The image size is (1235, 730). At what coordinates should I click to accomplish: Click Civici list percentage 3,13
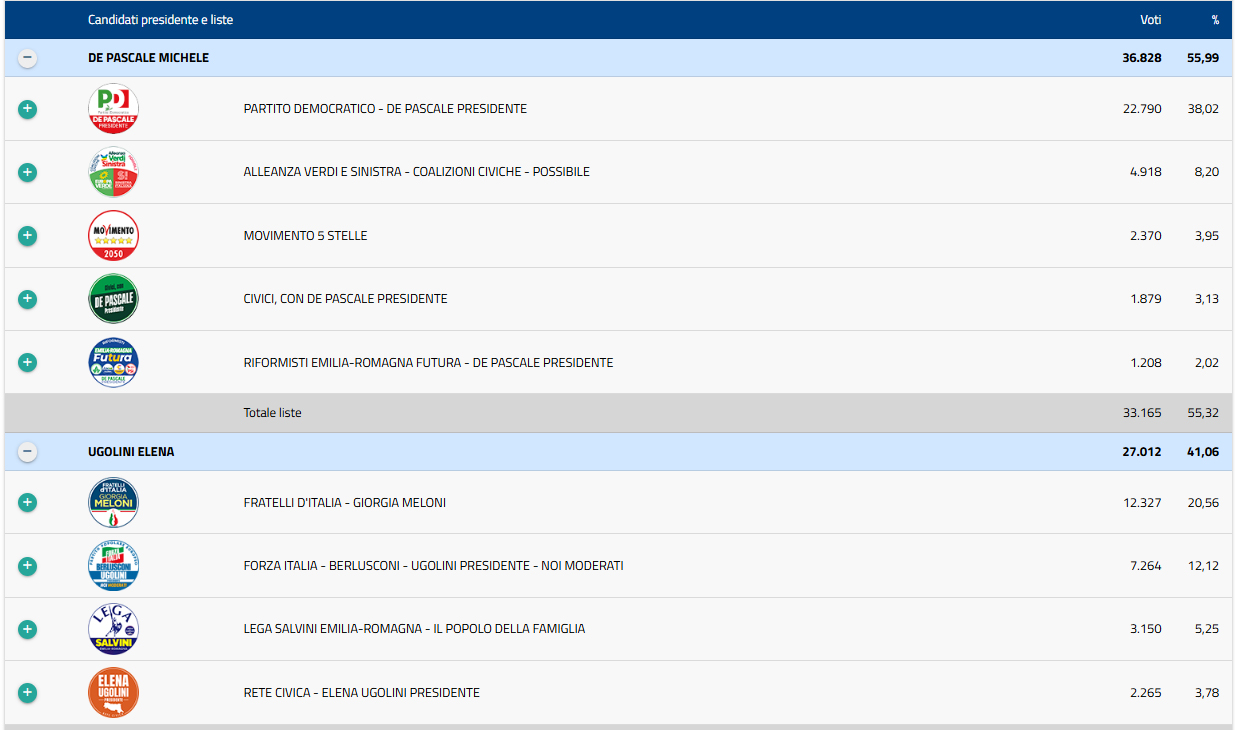[1207, 299]
